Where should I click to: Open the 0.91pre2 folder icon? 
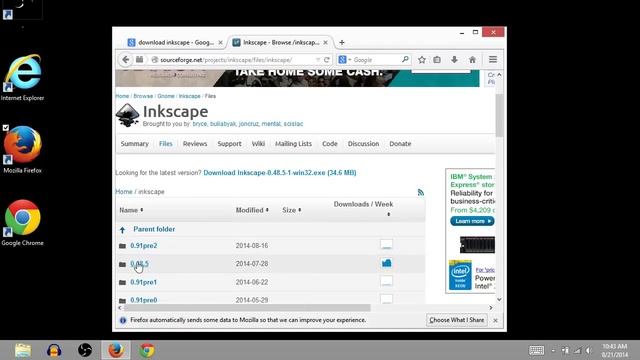[x=122, y=246]
